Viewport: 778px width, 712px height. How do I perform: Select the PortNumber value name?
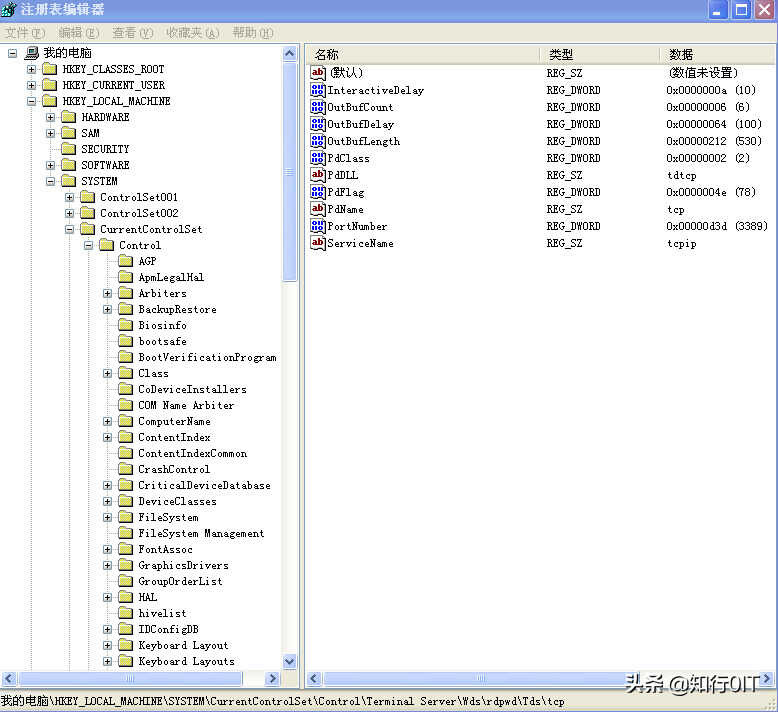(x=357, y=226)
